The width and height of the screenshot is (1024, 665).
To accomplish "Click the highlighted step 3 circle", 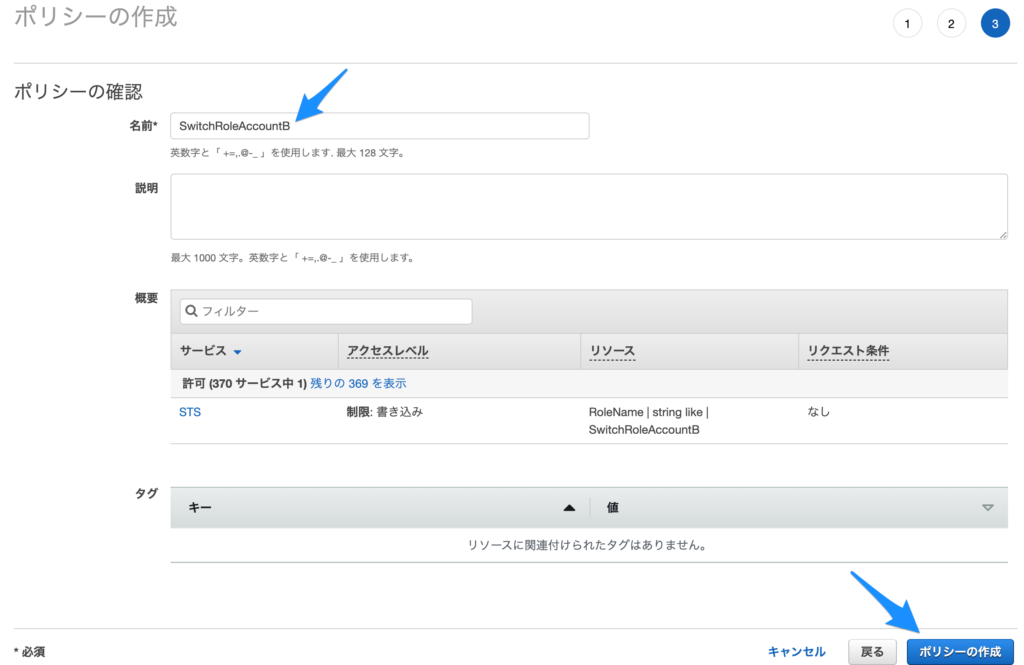I will (x=995, y=22).
